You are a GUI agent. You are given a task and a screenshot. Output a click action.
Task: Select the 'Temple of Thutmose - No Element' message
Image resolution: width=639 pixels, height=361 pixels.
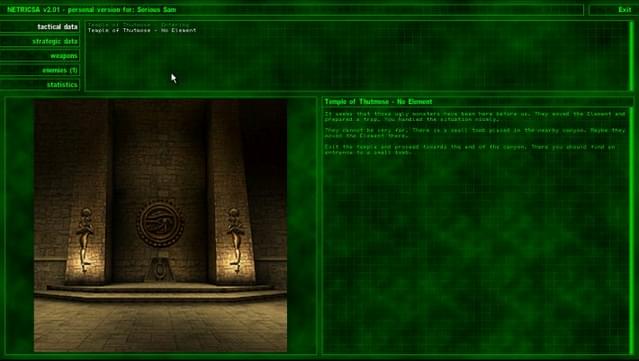click(x=142, y=30)
